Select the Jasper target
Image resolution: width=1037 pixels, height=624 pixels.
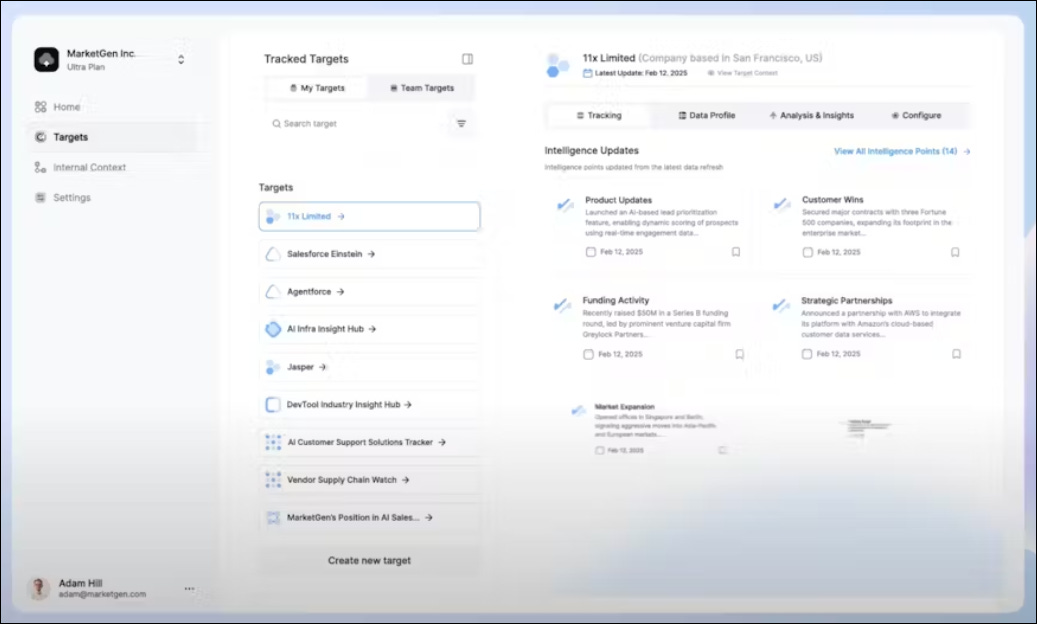coord(369,367)
